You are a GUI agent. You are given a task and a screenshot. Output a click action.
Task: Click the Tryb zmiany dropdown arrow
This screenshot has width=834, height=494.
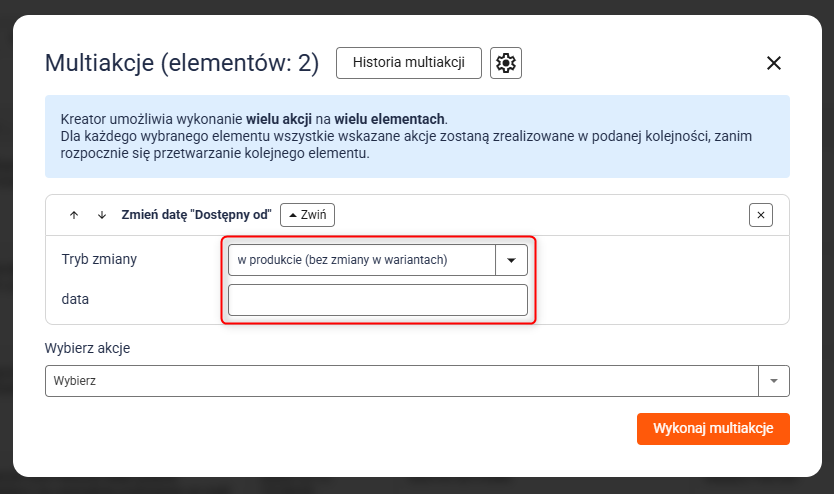(x=511, y=260)
